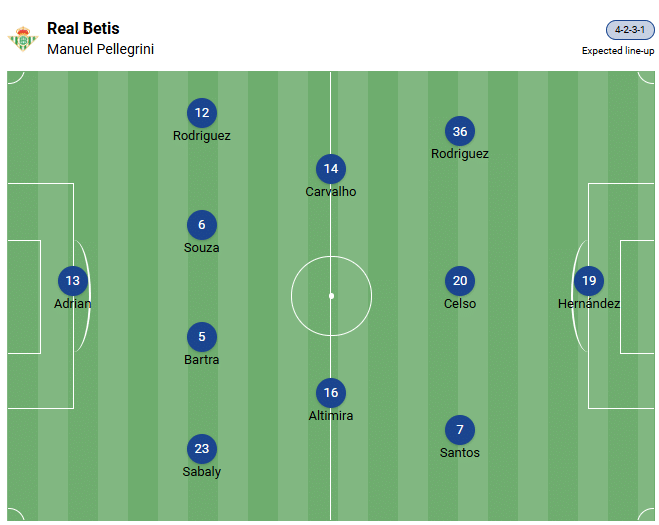Image resolution: width=659 pixels, height=525 pixels.
Task: Select the number 20 Celso marker
Action: 460,281
